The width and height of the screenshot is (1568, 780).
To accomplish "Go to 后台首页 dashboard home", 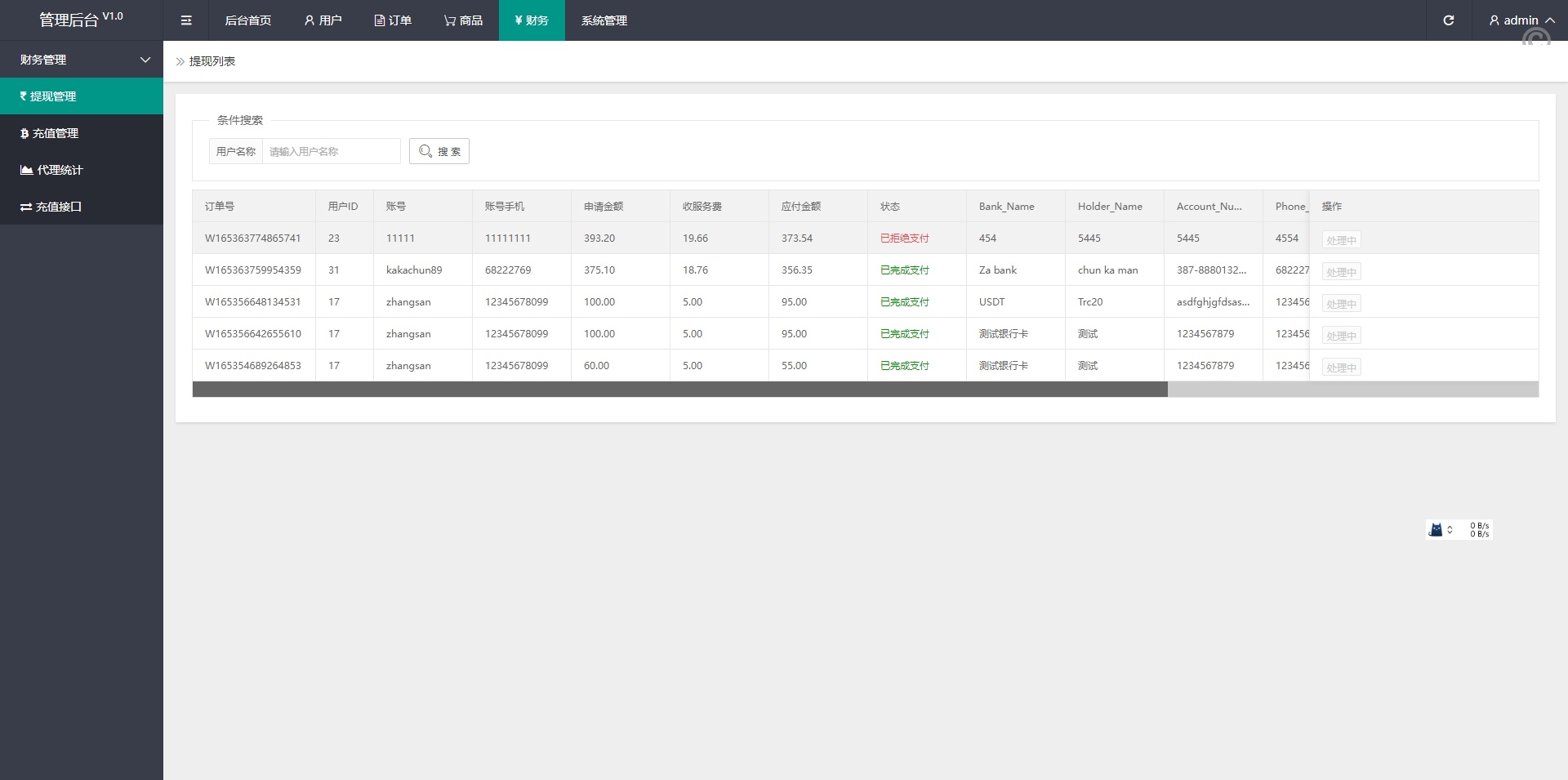I will [247, 20].
